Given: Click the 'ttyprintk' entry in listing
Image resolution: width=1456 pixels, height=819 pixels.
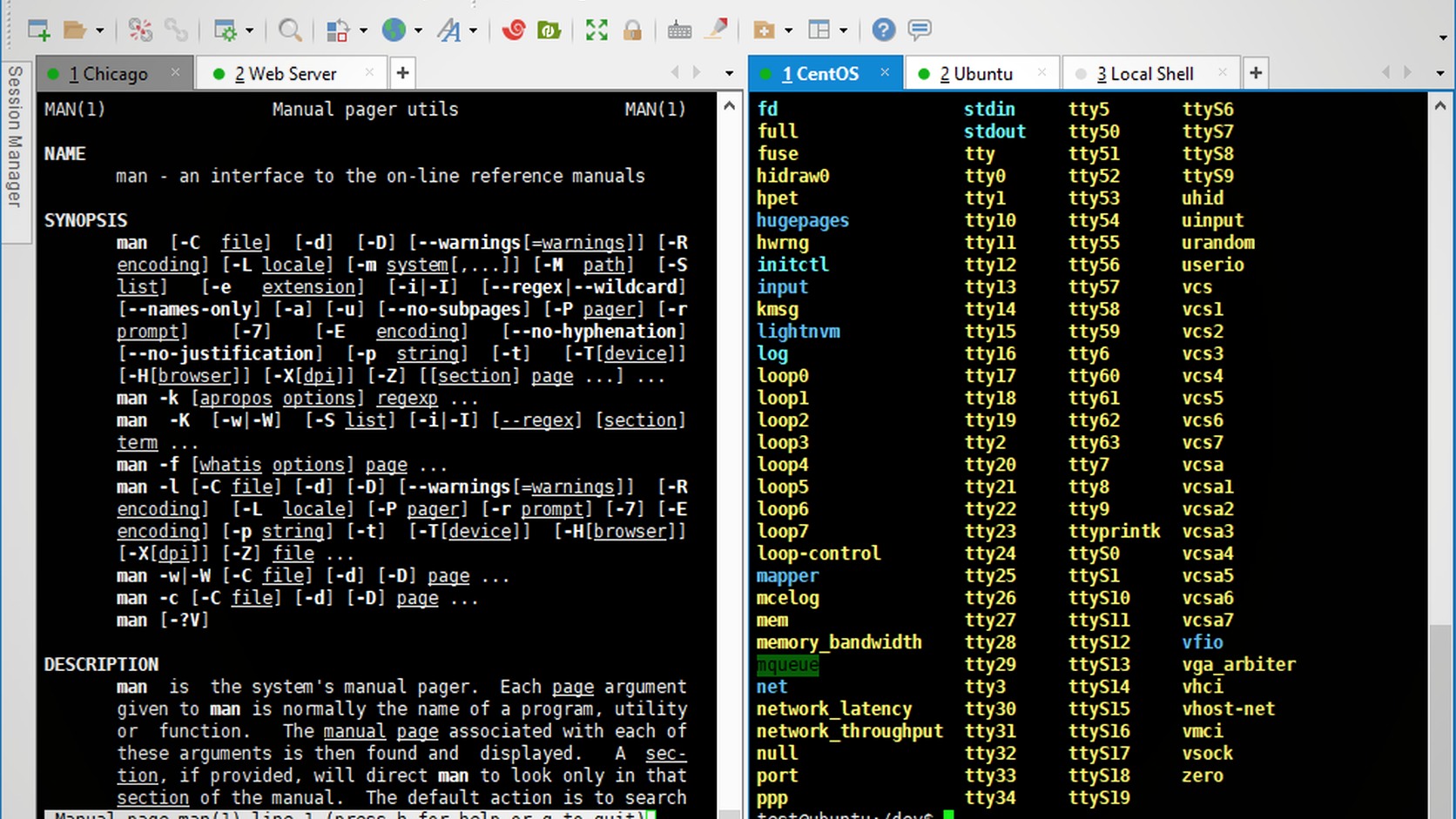Looking at the screenshot, I should tap(1115, 532).
